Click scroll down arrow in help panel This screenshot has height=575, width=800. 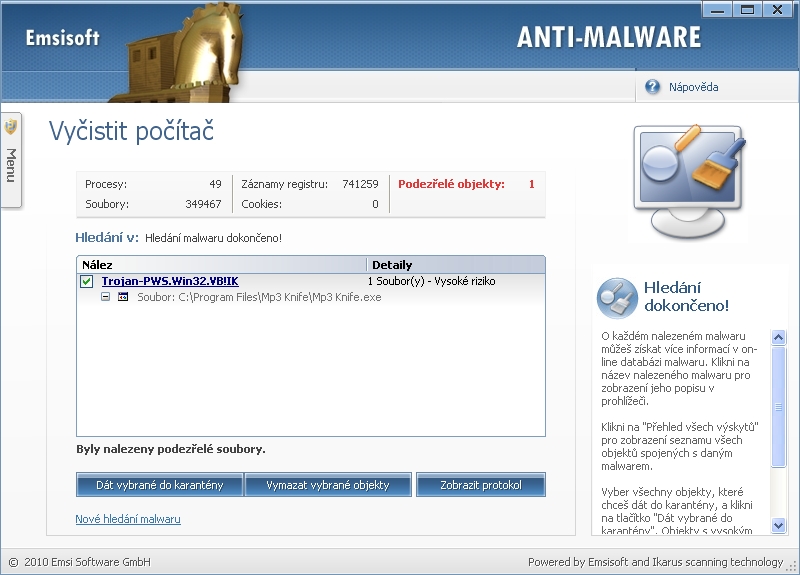[778, 525]
